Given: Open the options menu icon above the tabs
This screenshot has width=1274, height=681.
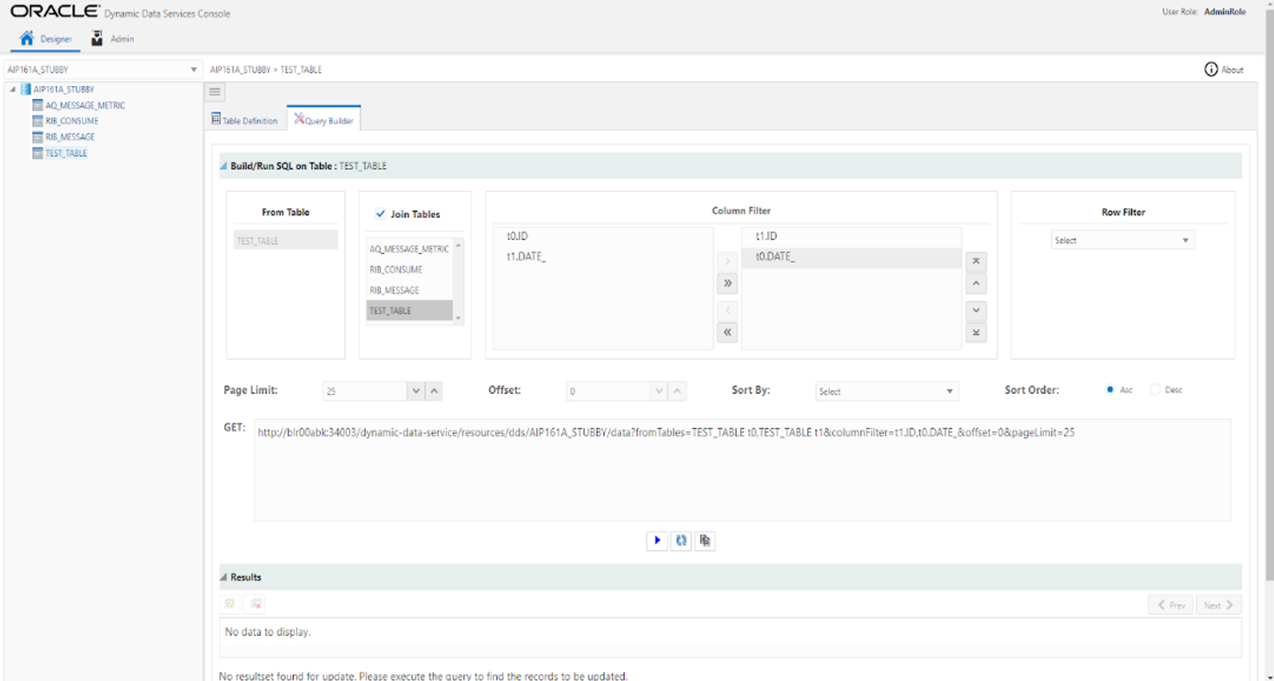Looking at the screenshot, I should click(x=214, y=91).
